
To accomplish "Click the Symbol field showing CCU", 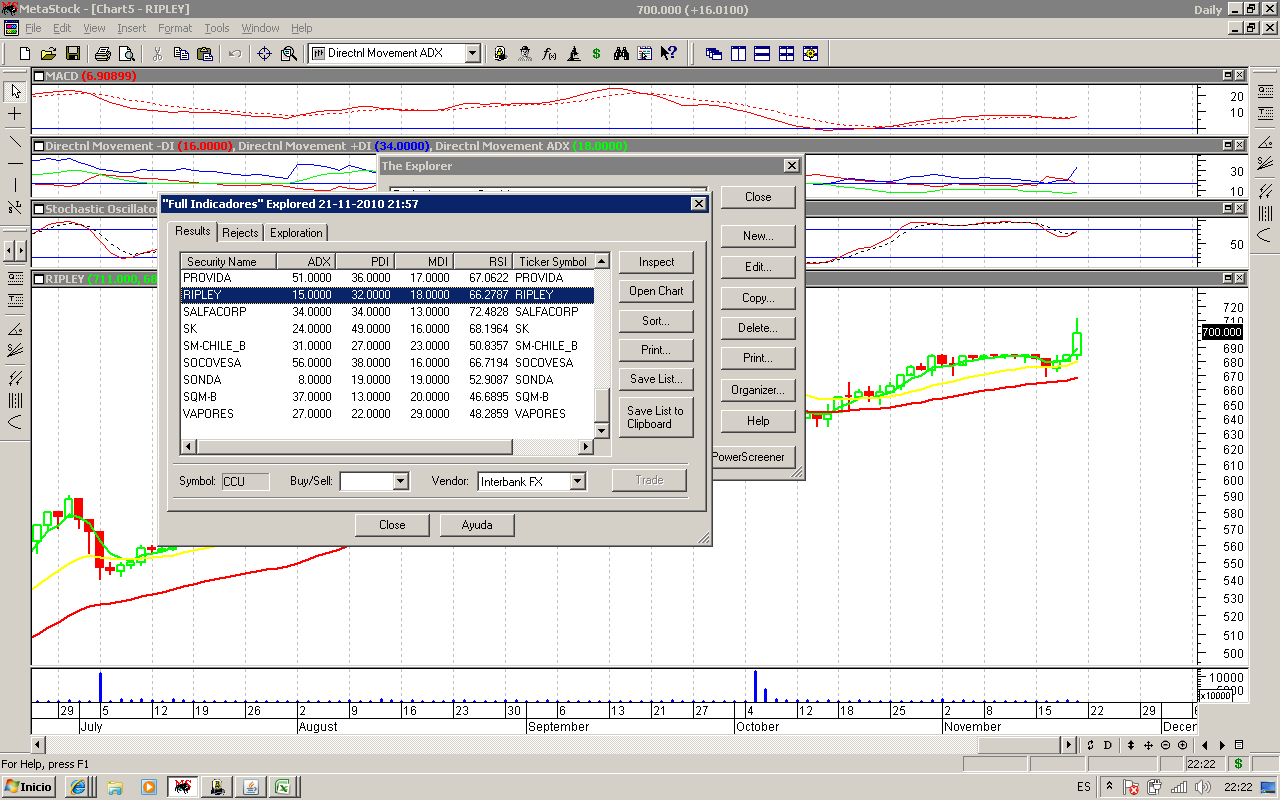I will click(245, 481).
